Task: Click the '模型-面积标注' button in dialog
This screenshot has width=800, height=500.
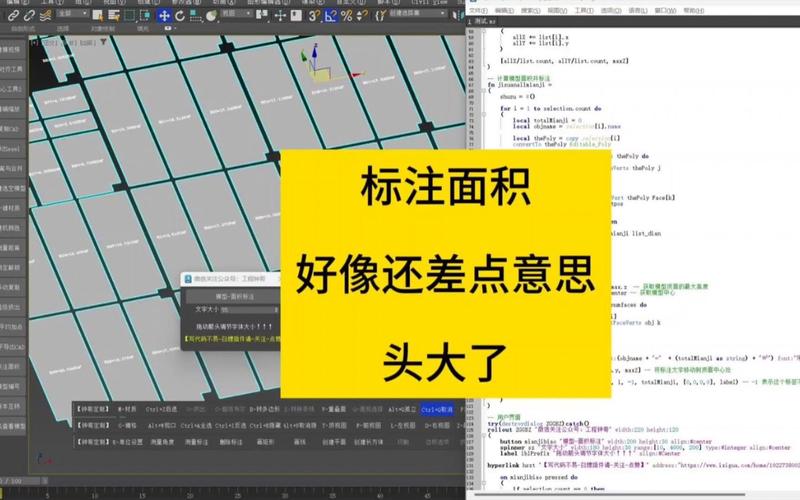Action: pos(233,296)
